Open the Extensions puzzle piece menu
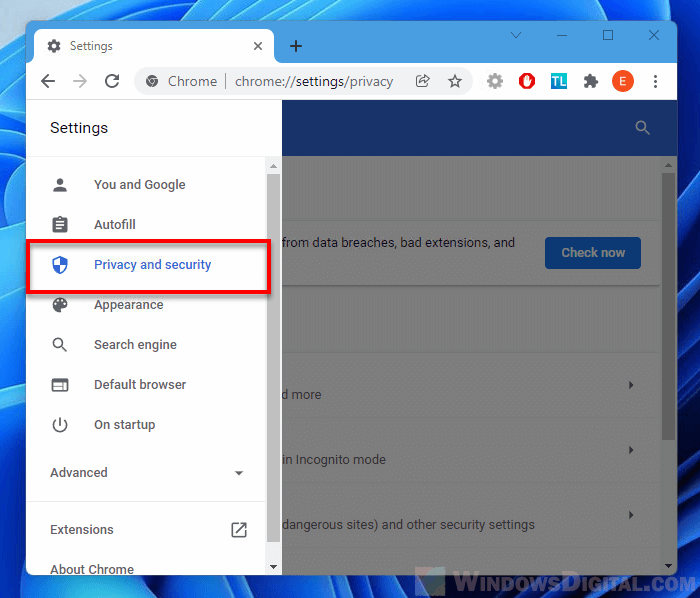 click(591, 81)
